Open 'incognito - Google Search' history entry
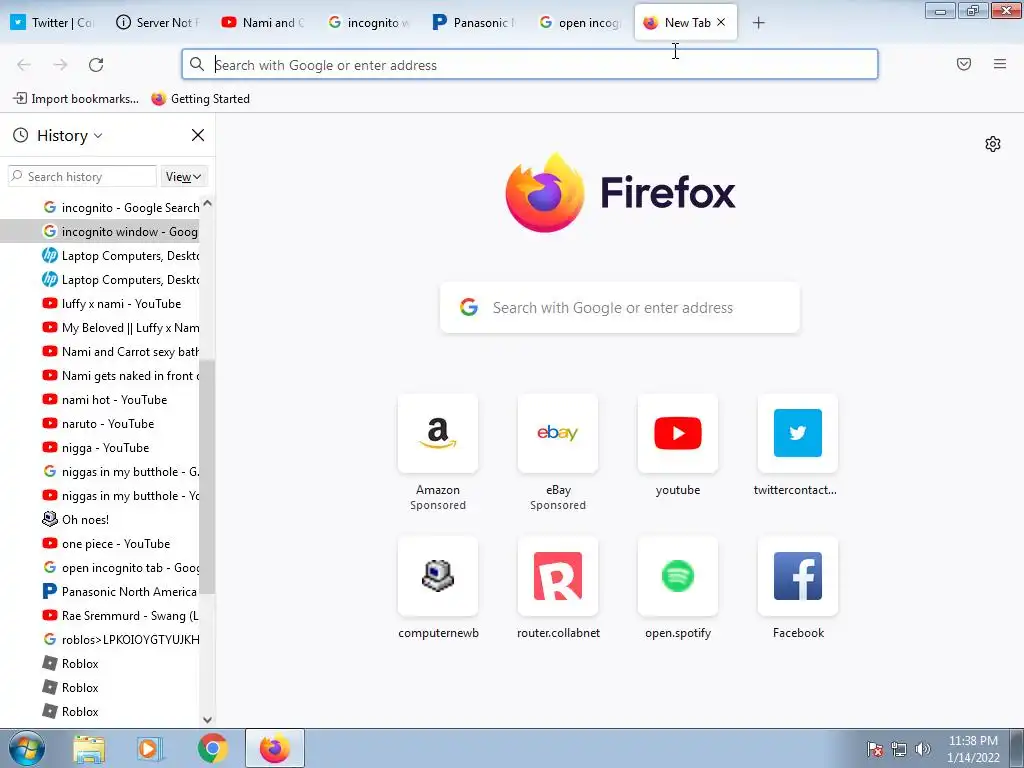The image size is (1024, 768). coord(121,208)
